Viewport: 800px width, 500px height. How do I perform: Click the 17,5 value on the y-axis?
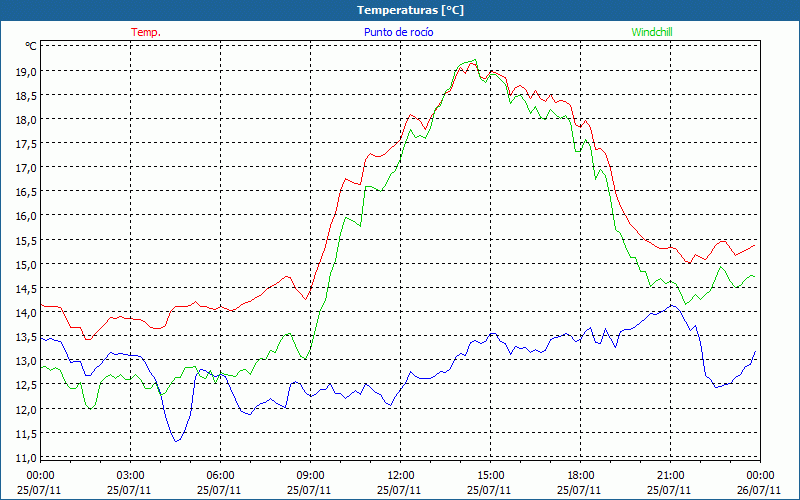click(x=27, y=143)
